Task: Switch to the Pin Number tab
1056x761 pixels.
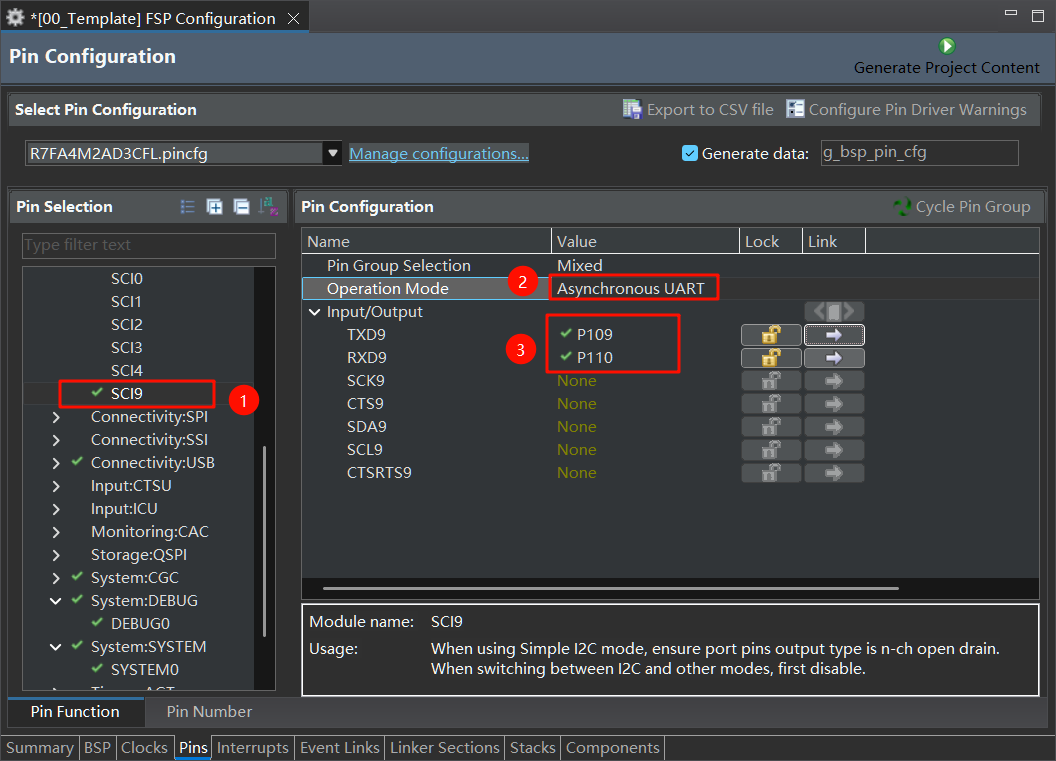Action: (x=209, y=712)
